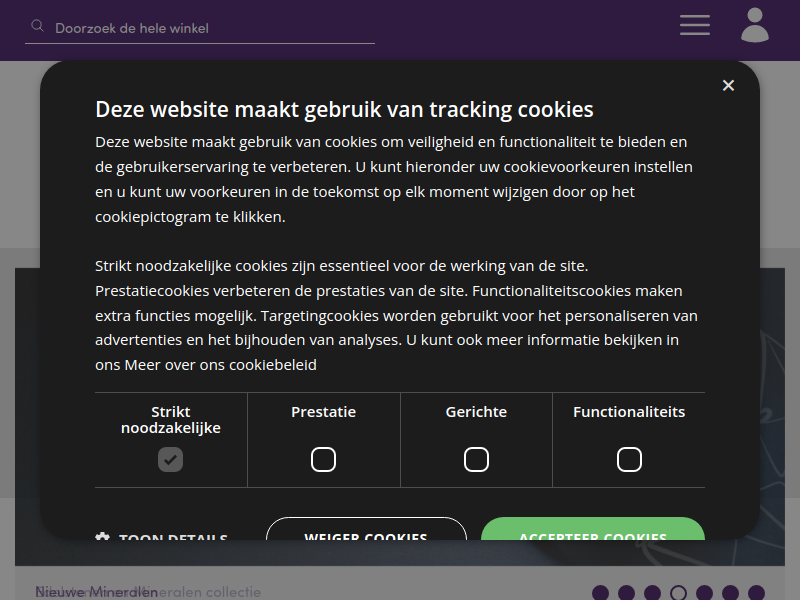
Task: Click the search magnifier icon
Action: 37,26
